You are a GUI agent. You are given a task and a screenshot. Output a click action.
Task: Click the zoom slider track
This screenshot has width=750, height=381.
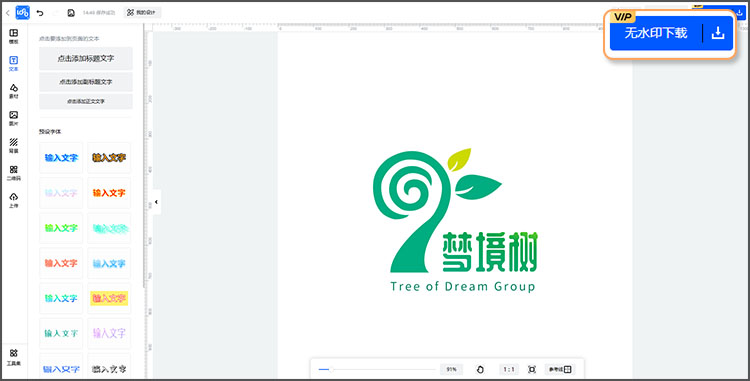click(377, 370)
